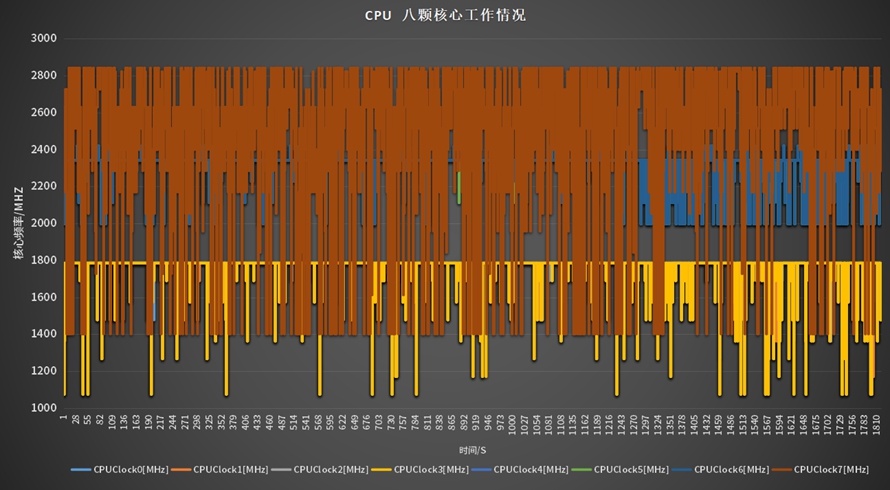Select the 1000 y-axis value at the bottom
This screenshot has width=890, height=490.
(x=44, y=408)
